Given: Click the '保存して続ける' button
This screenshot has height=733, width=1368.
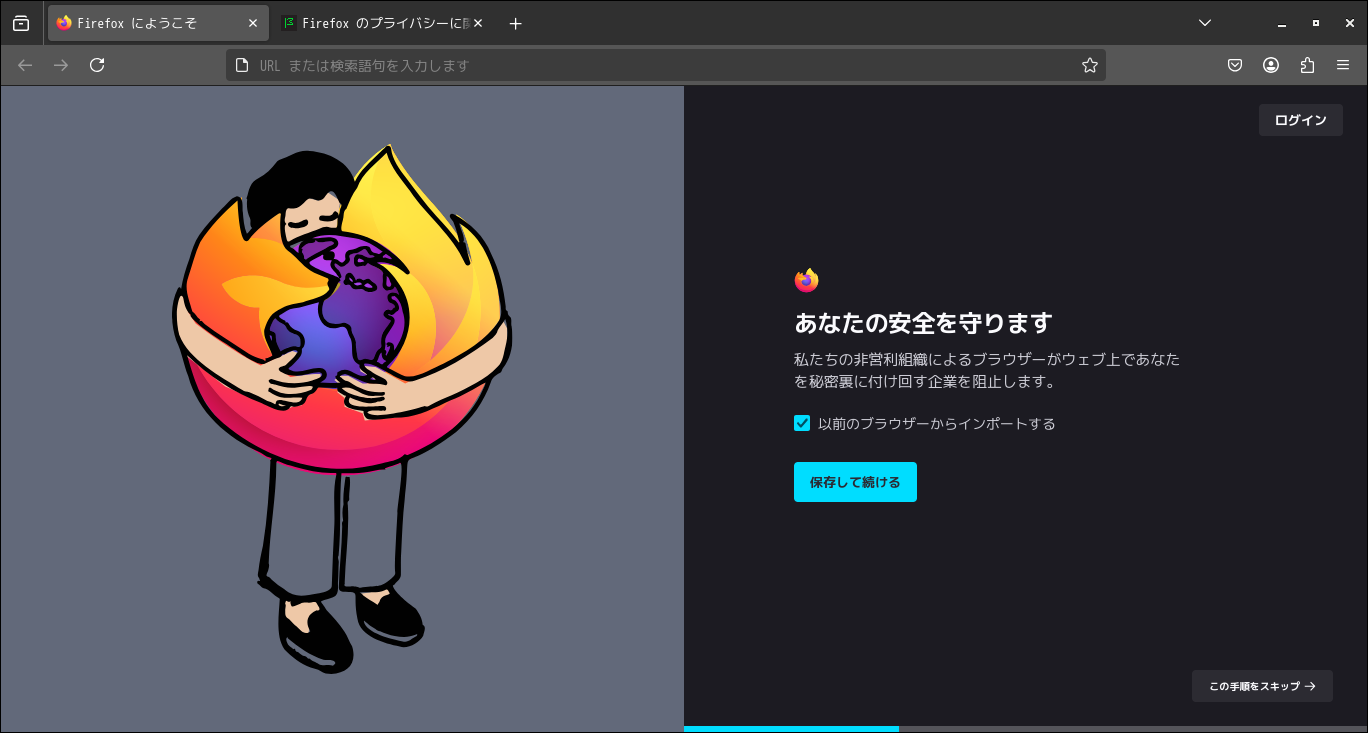Looking at the screenshot, I should 855,482.
